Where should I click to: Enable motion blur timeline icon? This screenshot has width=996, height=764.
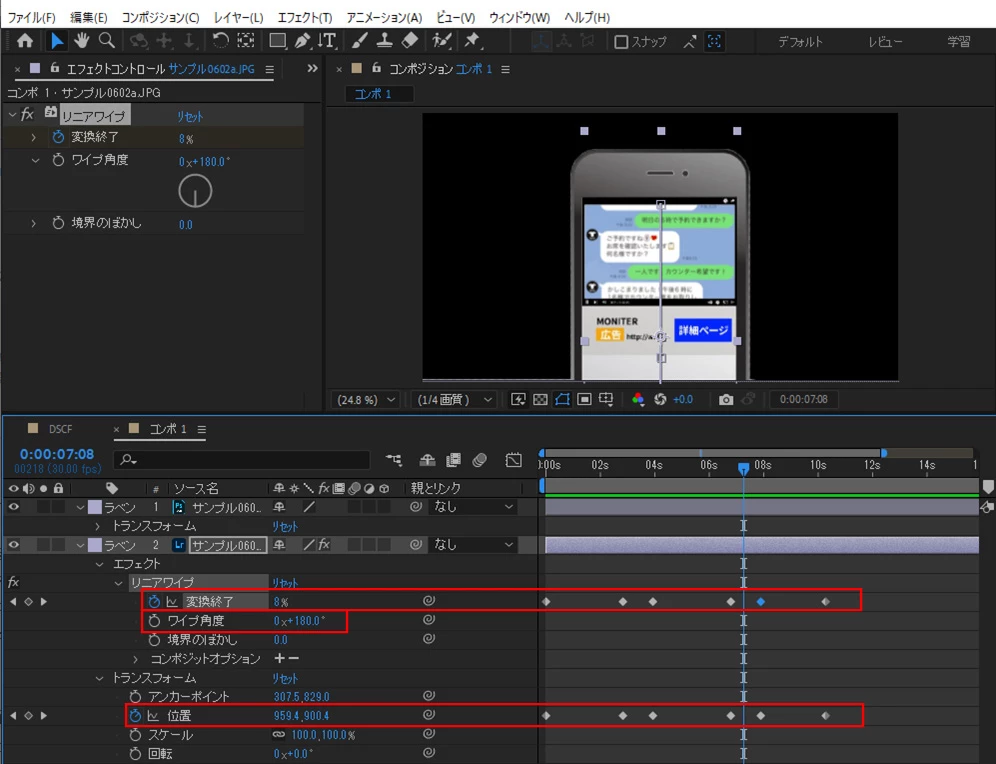pyautogui.click(x=480, y=460)
